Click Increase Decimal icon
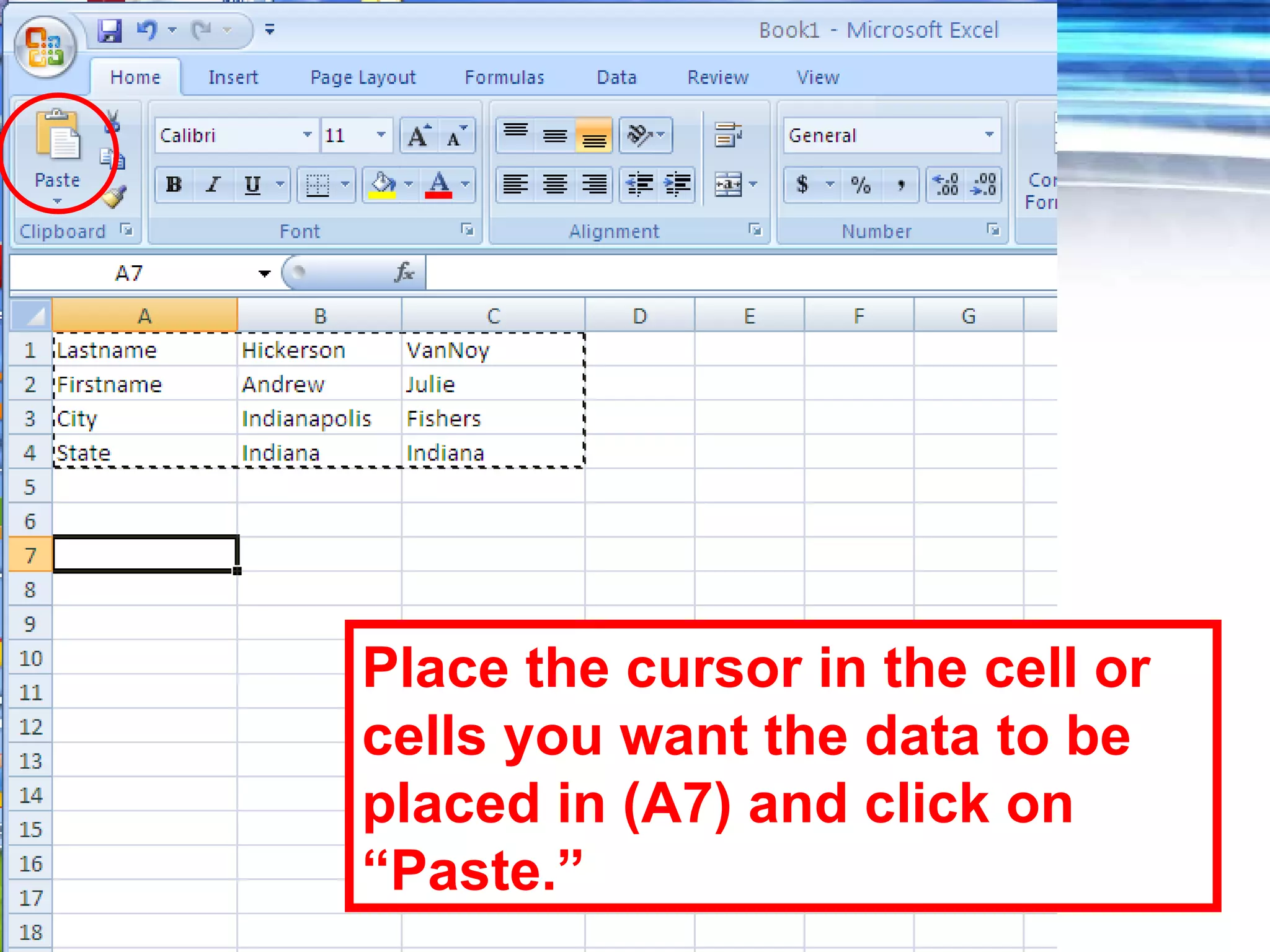 coord(946,184)
